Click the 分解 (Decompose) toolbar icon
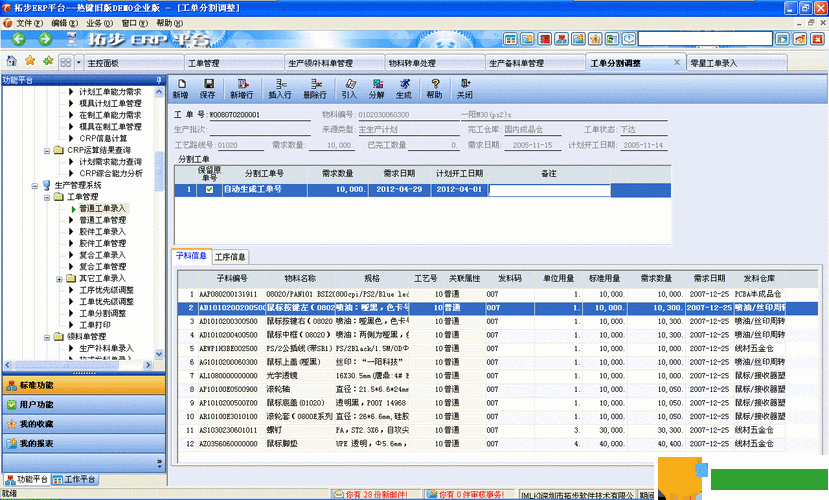This screenshot has height=500, width=829. click(377, 89)
